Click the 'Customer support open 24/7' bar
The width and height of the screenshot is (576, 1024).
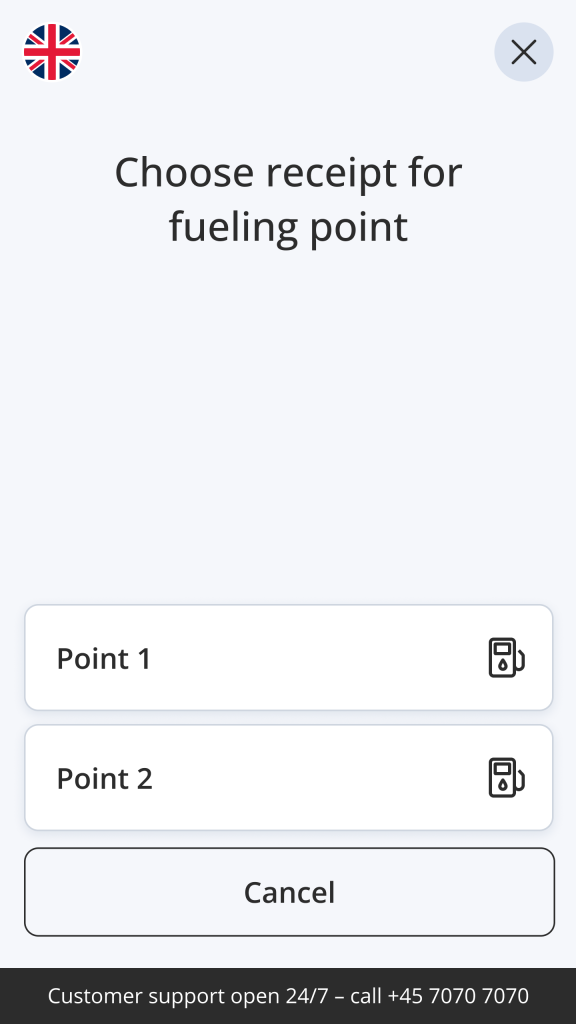(288, 996)
